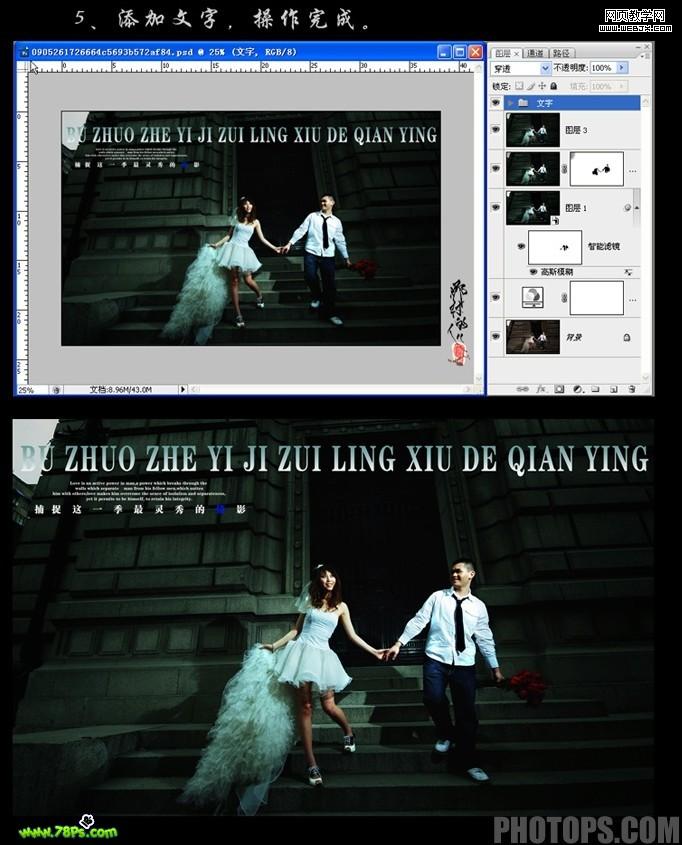The image size is (682, 845).
Task: Select the layer mask thumbnail with black spots
Action: pos(597,169)
